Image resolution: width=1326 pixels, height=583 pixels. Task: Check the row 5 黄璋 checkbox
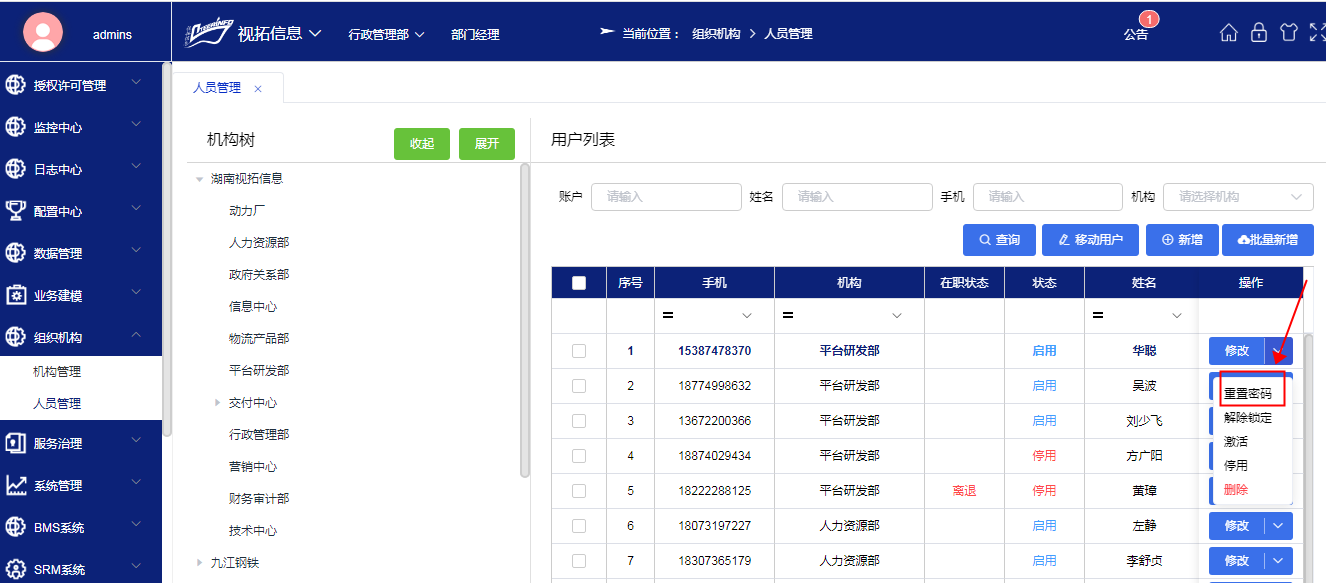coord(579,491)
